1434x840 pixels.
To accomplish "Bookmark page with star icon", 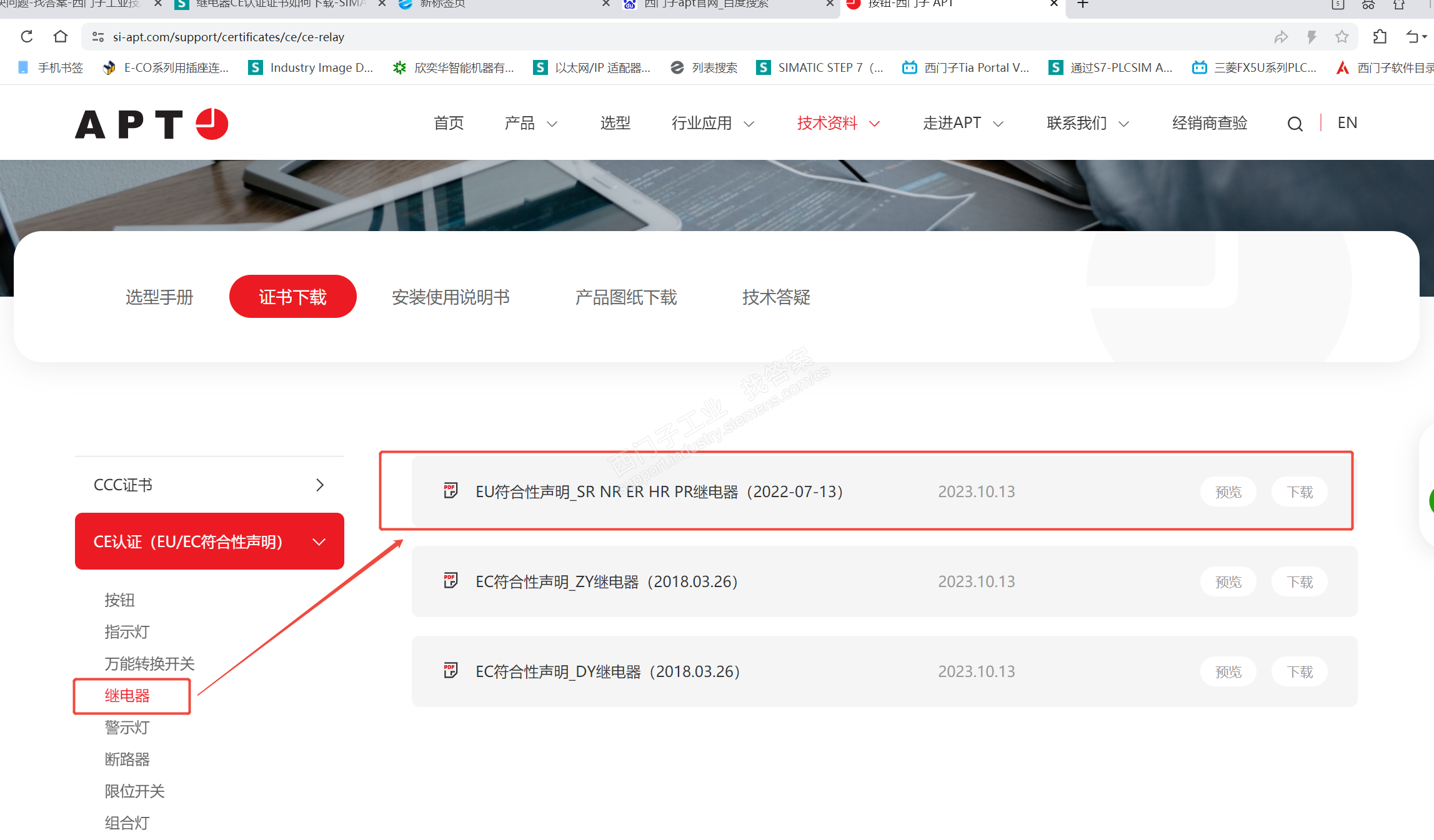I will [1342, 37].
